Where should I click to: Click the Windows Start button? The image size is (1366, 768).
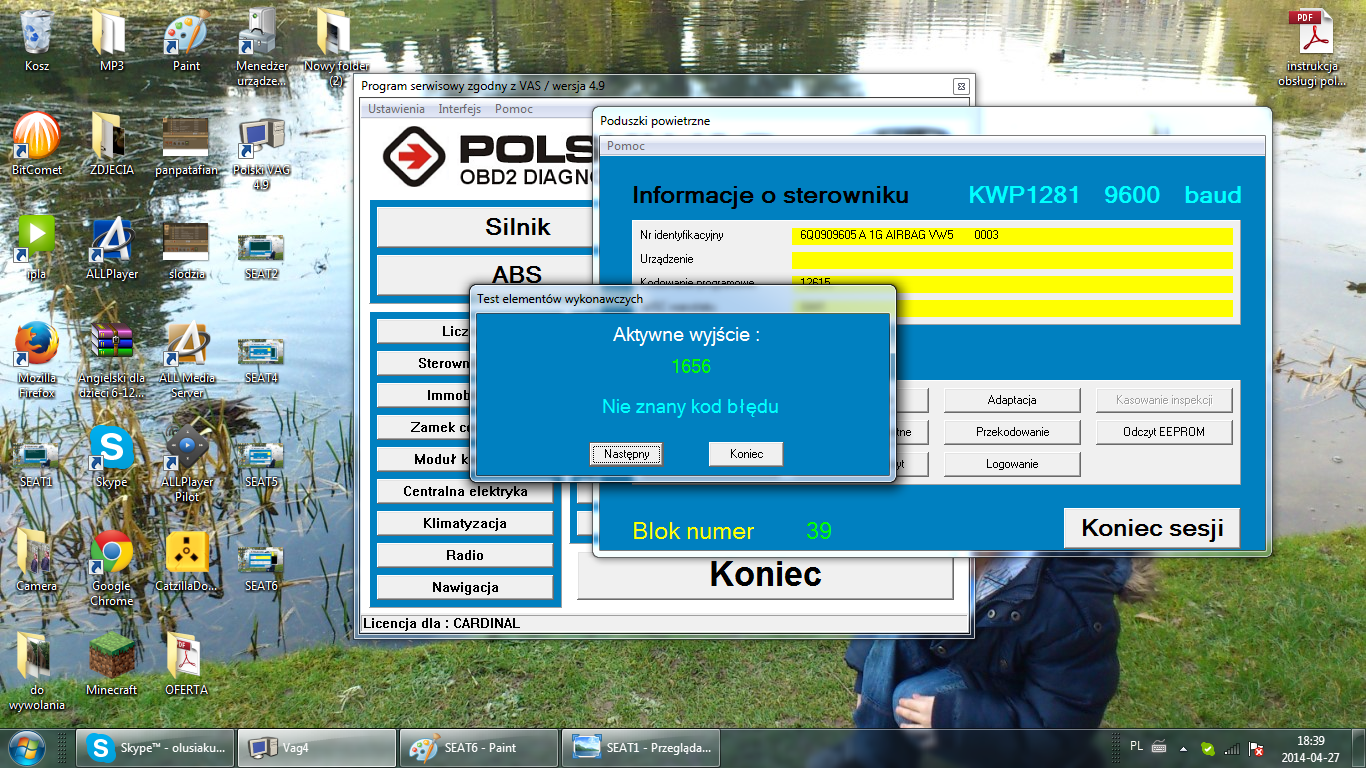click(26, 747)
